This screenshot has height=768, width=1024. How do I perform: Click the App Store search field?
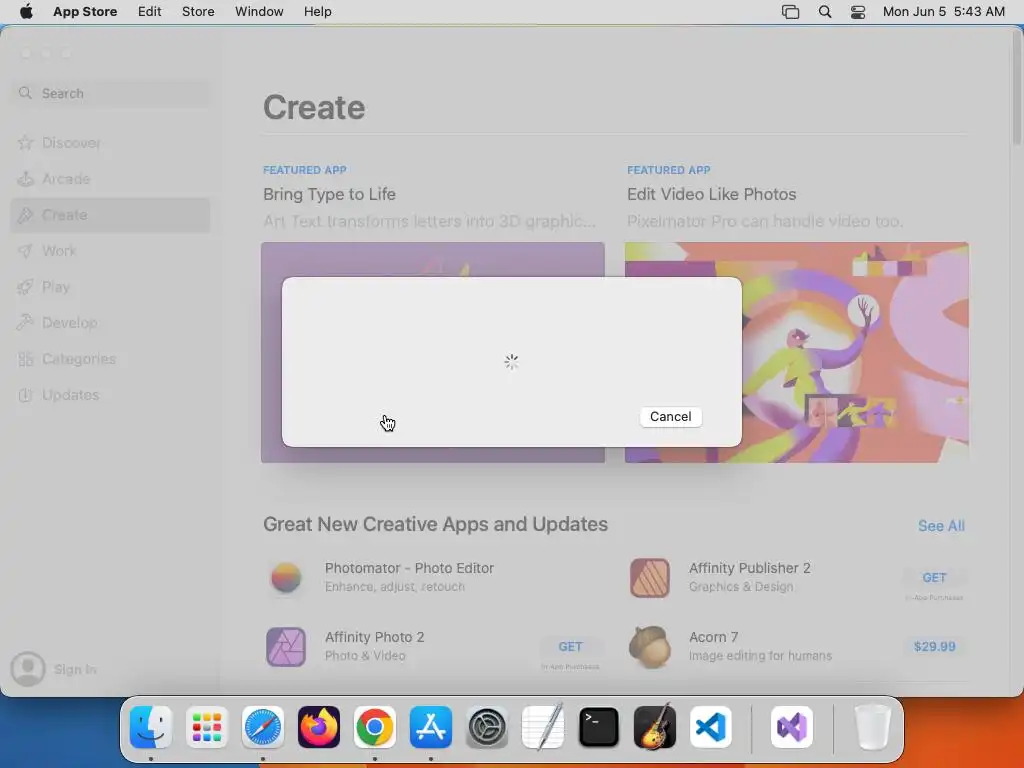[x=112, y=93]
